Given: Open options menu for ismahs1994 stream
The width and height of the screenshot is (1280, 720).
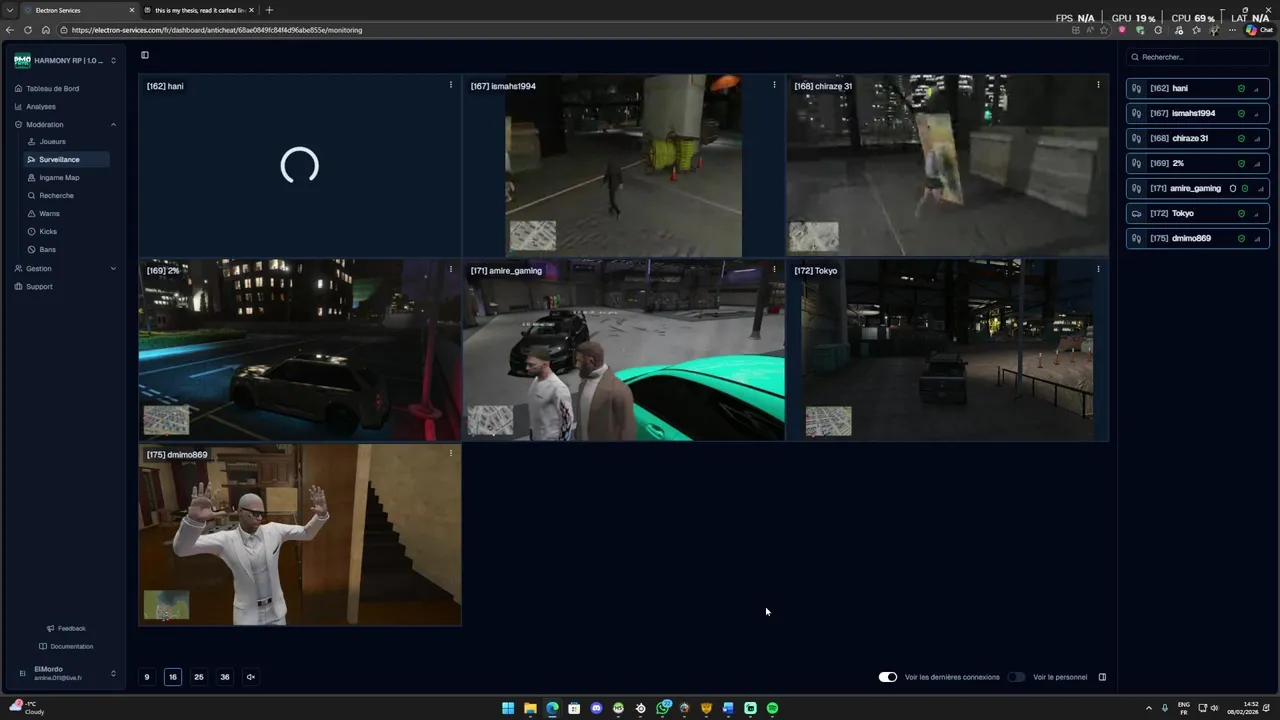Looking at the screenshot, I should (x=774, y=85).
